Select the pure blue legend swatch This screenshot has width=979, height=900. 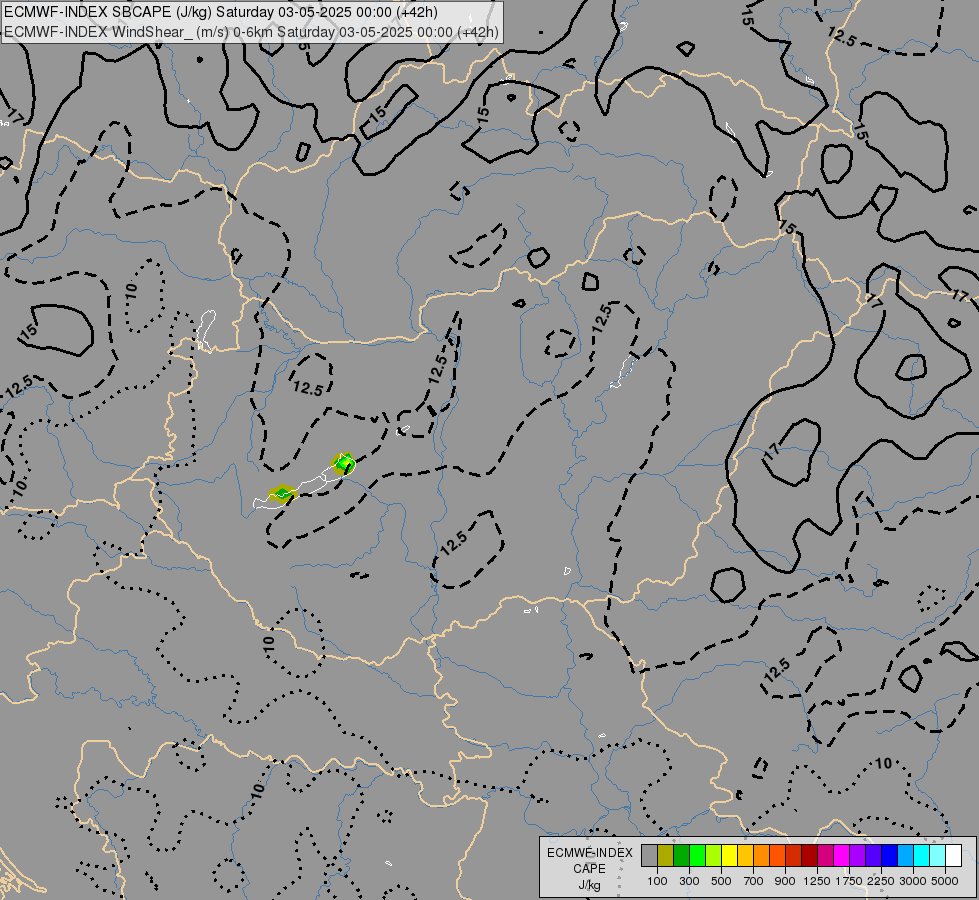point(890,855)
